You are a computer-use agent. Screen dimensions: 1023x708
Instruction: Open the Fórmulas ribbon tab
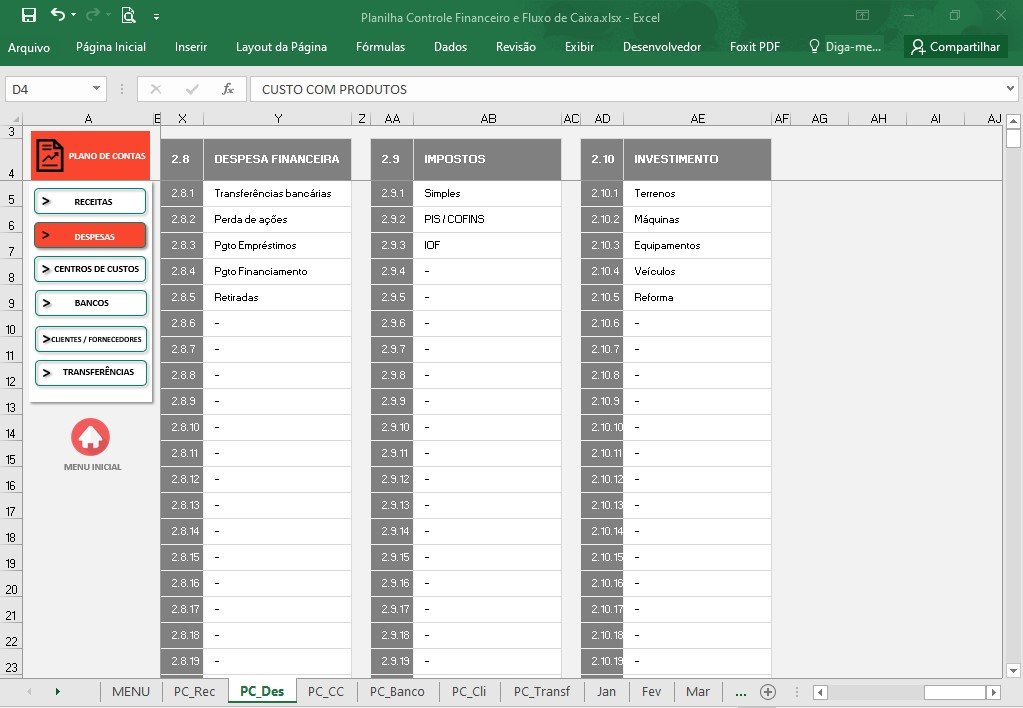click(380, 46)
